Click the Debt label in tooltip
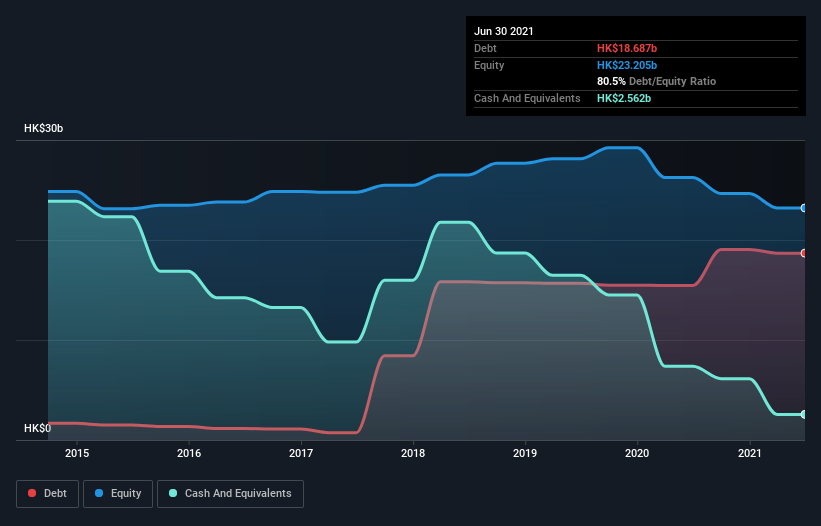This screenshot has width=821, height=526. click(x=485, y=48)
